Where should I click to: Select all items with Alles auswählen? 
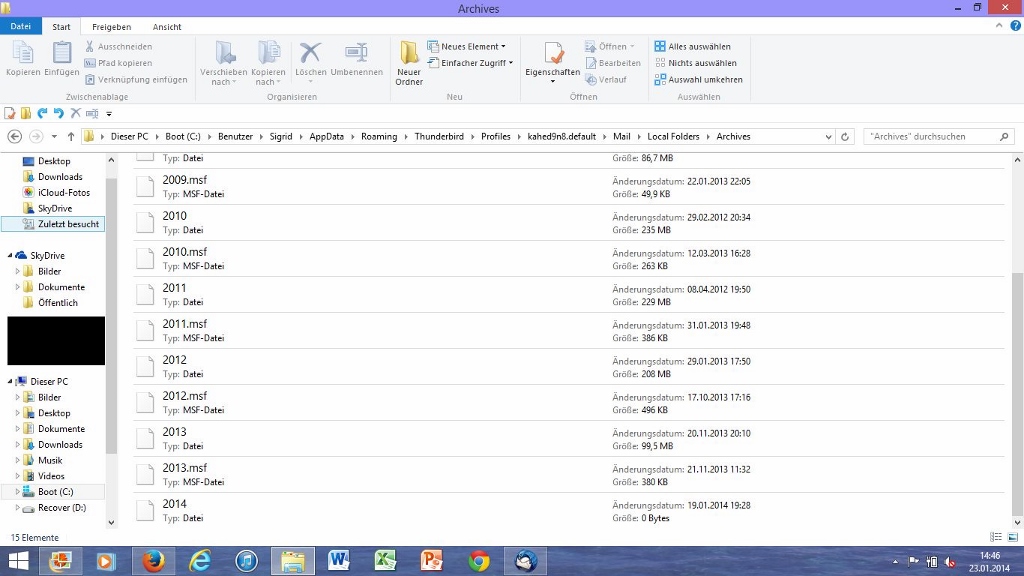click(698, 47)
